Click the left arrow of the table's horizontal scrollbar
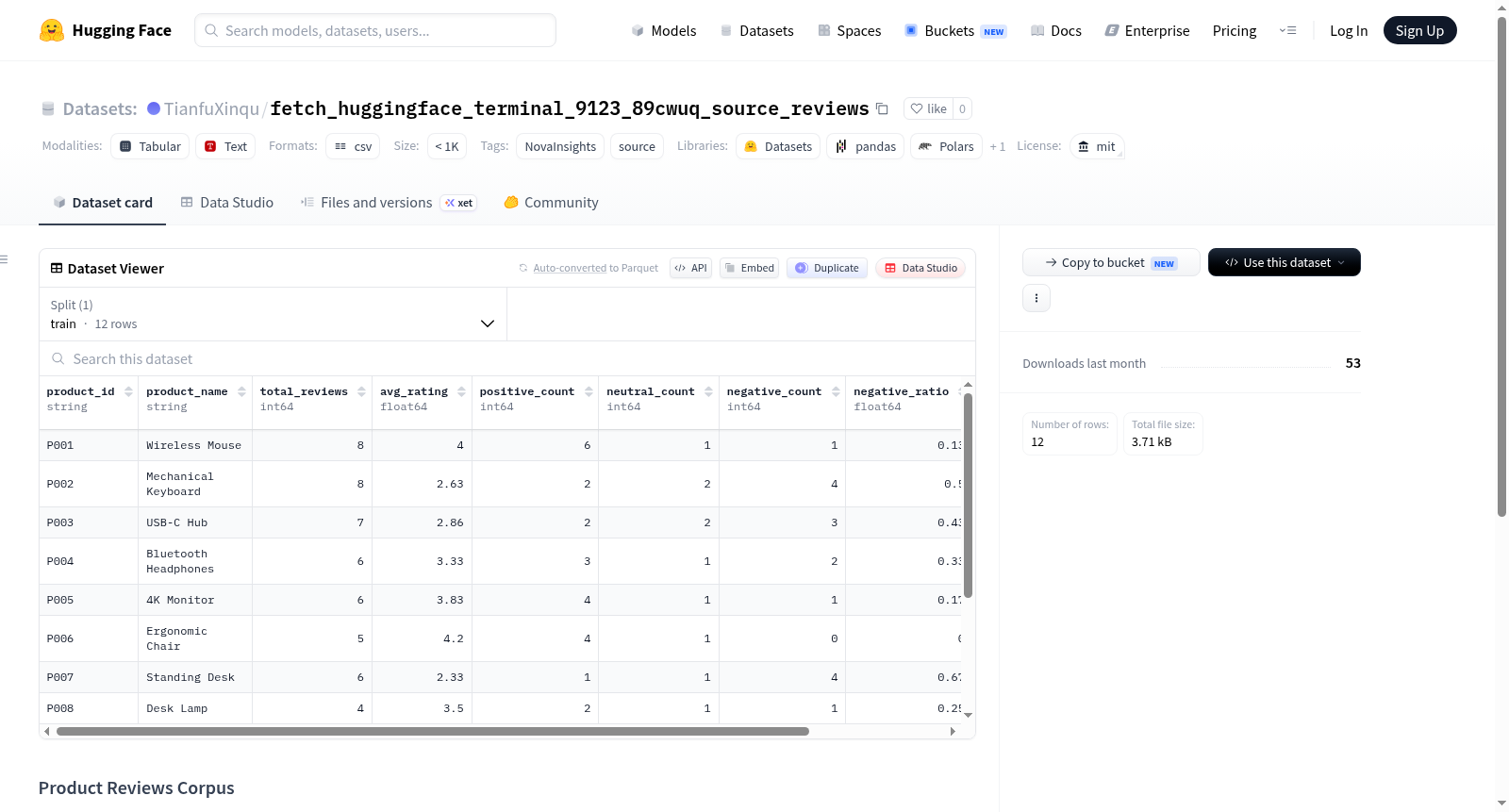 click(x=47, y=731)
